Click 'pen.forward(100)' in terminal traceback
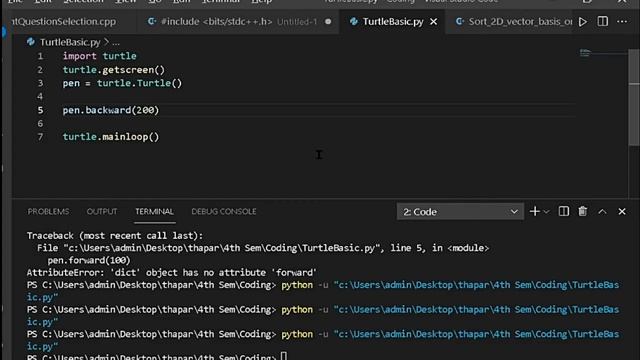Viewport: 640px width, 360px height. [x=89, y=260]
